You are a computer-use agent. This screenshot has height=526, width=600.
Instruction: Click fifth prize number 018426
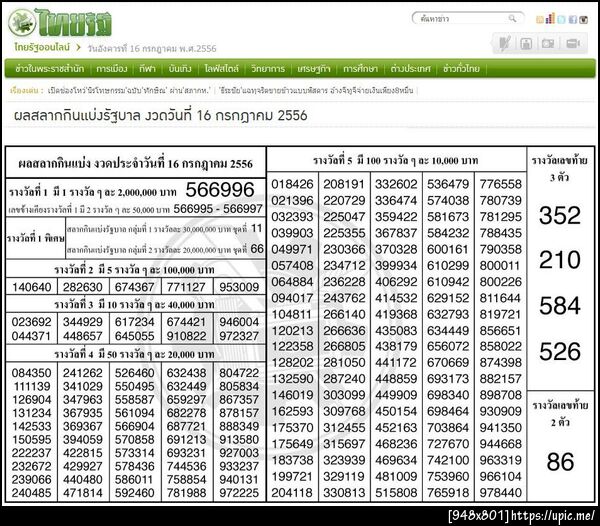coord(292,184)
